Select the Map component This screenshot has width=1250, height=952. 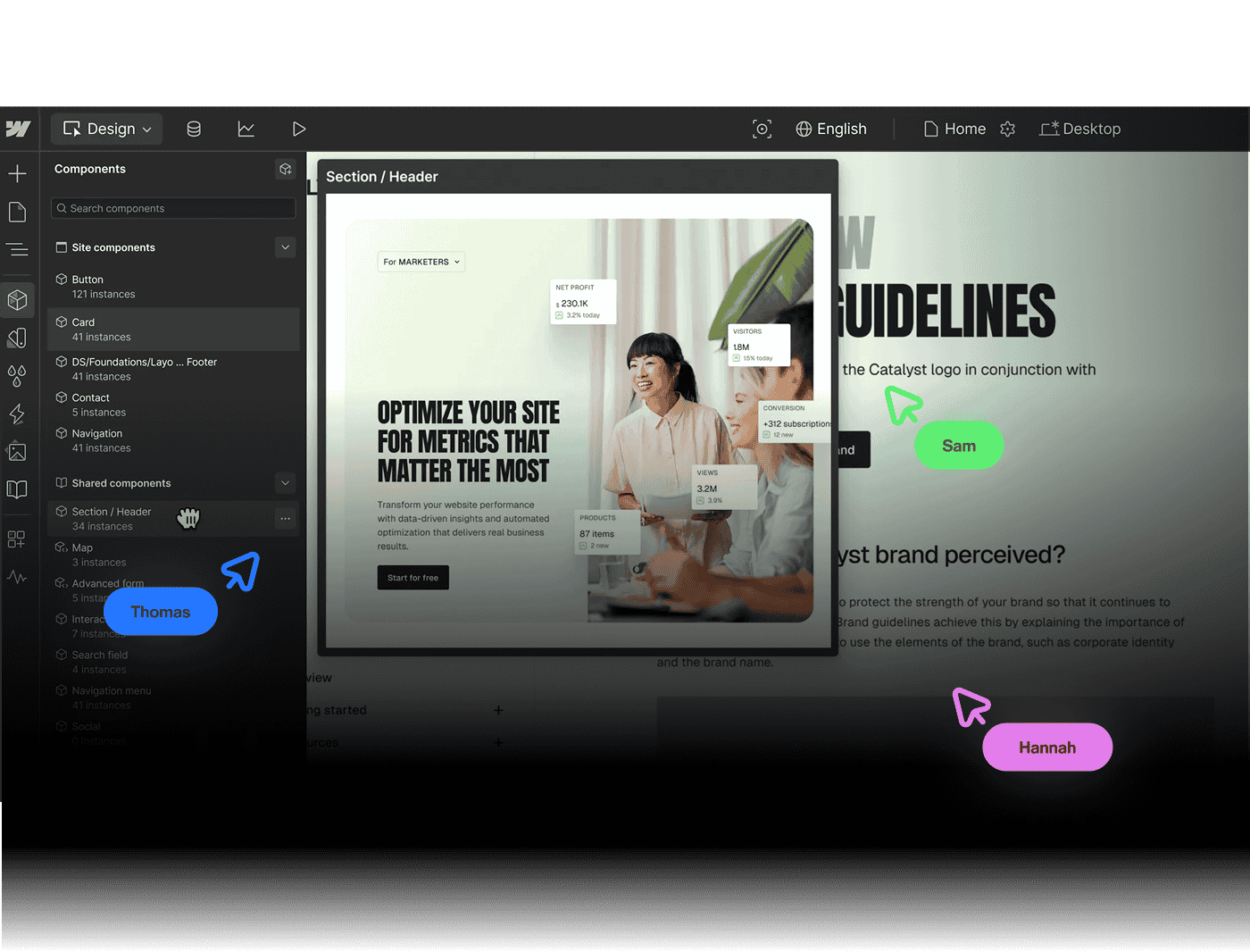point(173,555)
